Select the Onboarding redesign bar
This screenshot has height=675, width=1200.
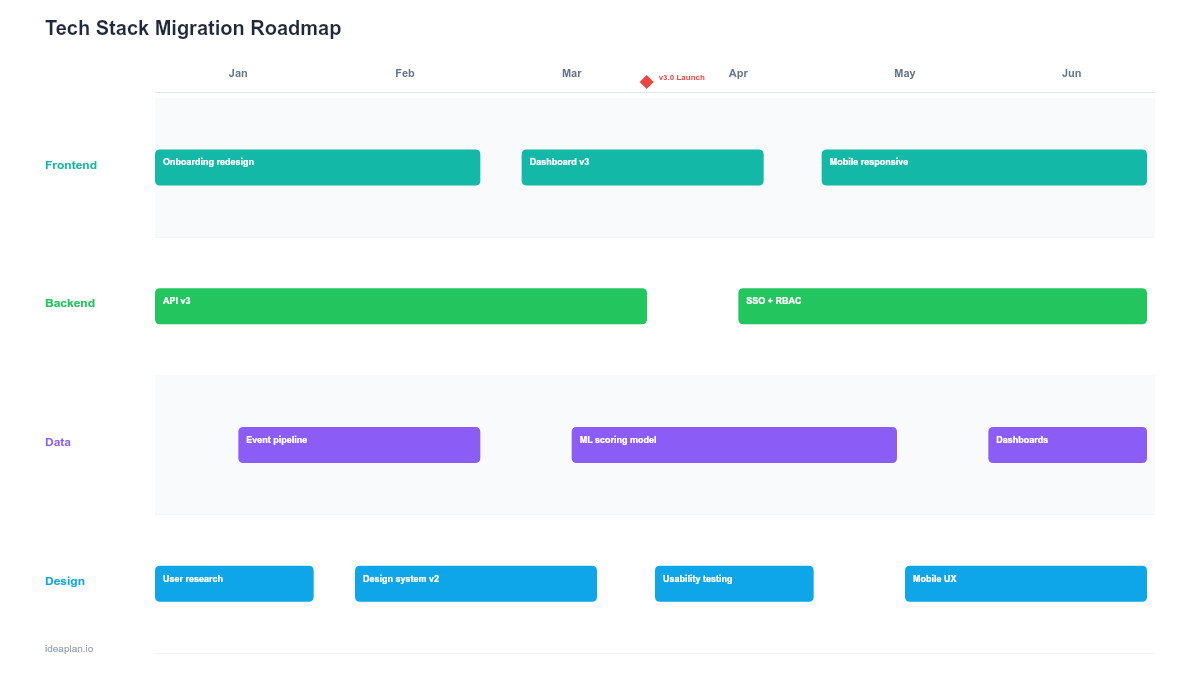317,167
